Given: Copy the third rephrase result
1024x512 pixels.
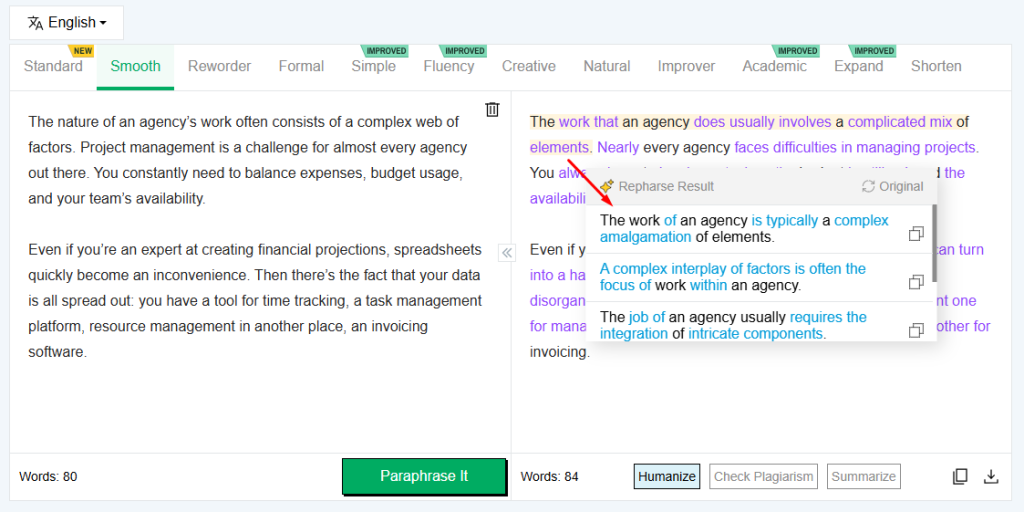Looking at the screenshot, I should point(915,330).
